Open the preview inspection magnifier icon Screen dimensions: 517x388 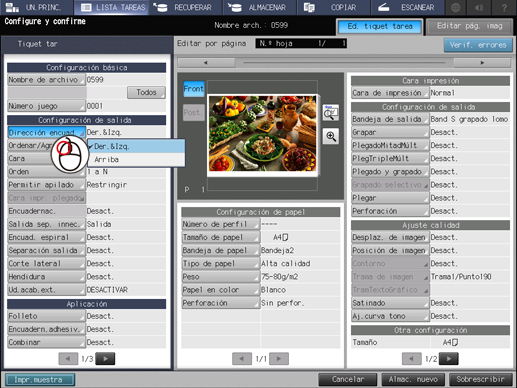pyautogui.click(x=331, y=113)
